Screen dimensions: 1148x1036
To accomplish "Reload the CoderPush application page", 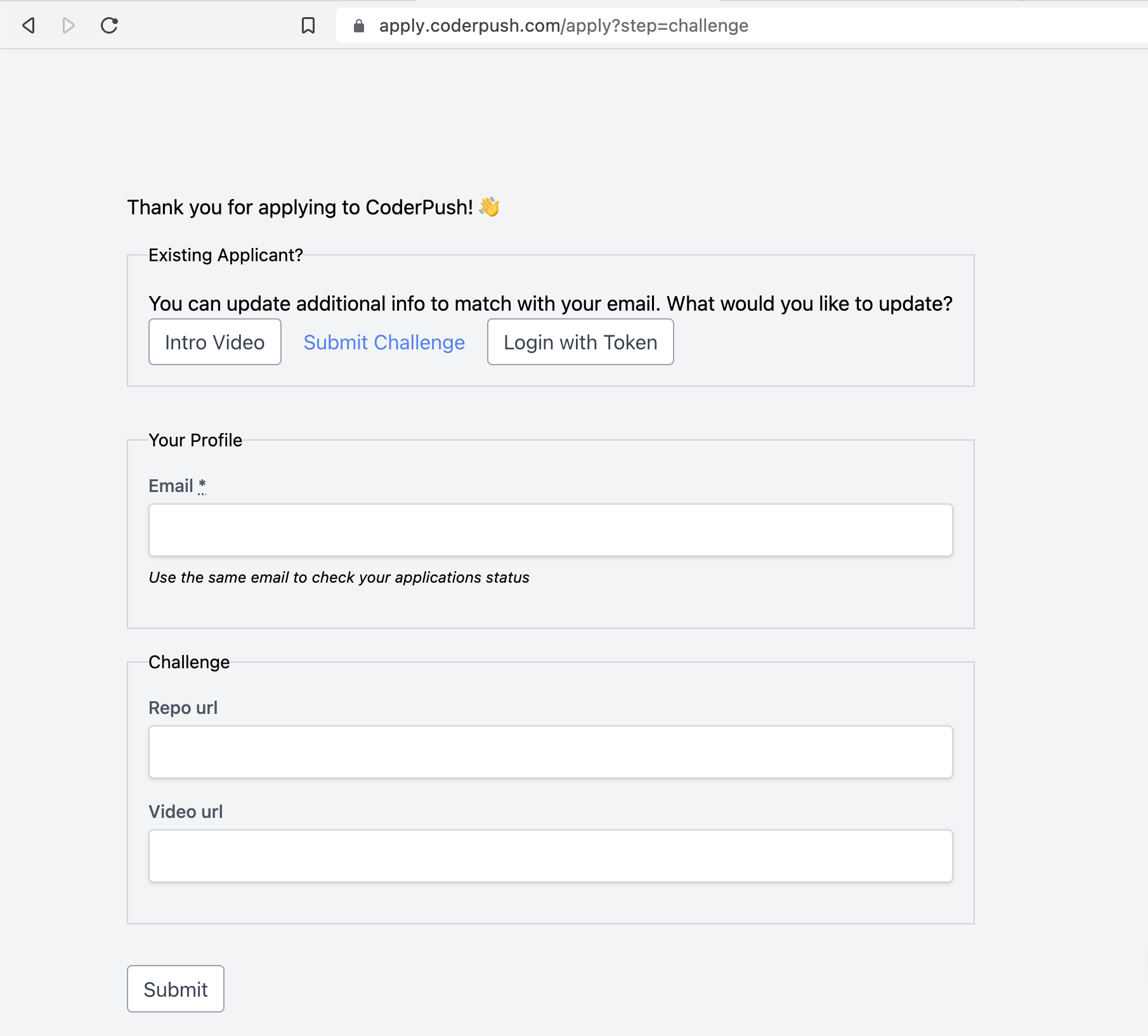I will [109, 25].
